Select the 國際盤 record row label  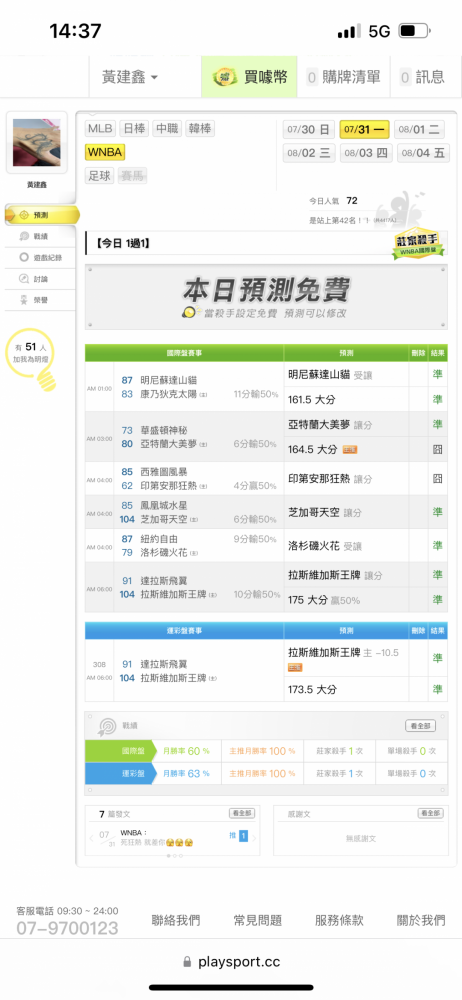[119, 751]
